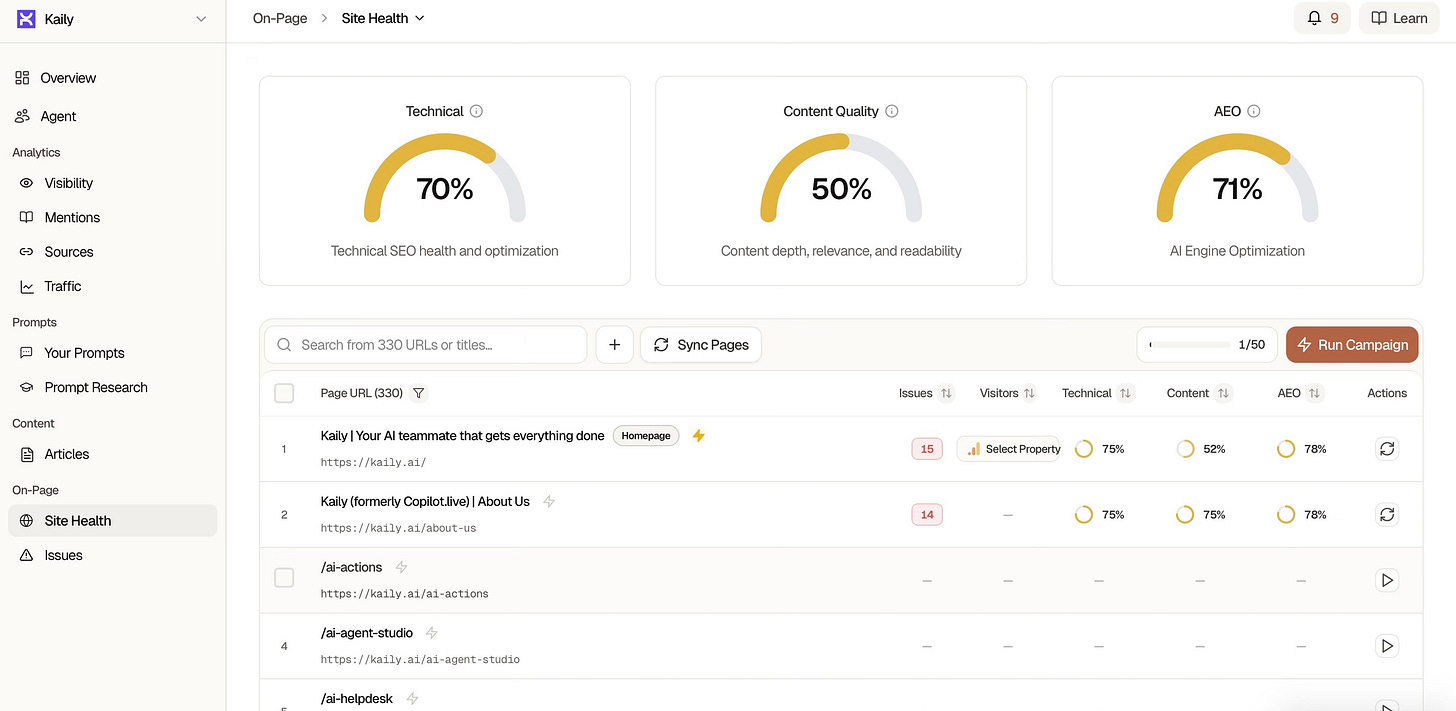Click the AEO info icon

[1254, 111]
